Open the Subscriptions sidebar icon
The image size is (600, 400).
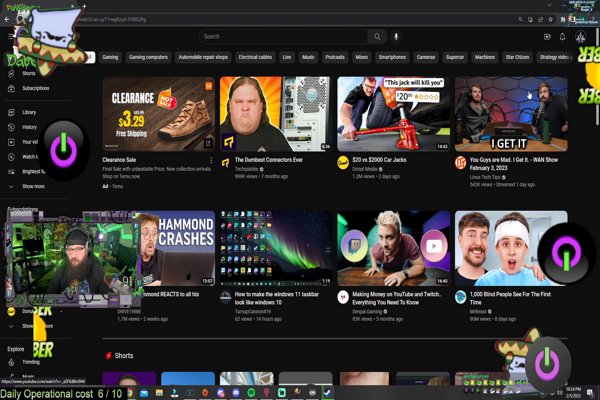click(x=11, y=88)
